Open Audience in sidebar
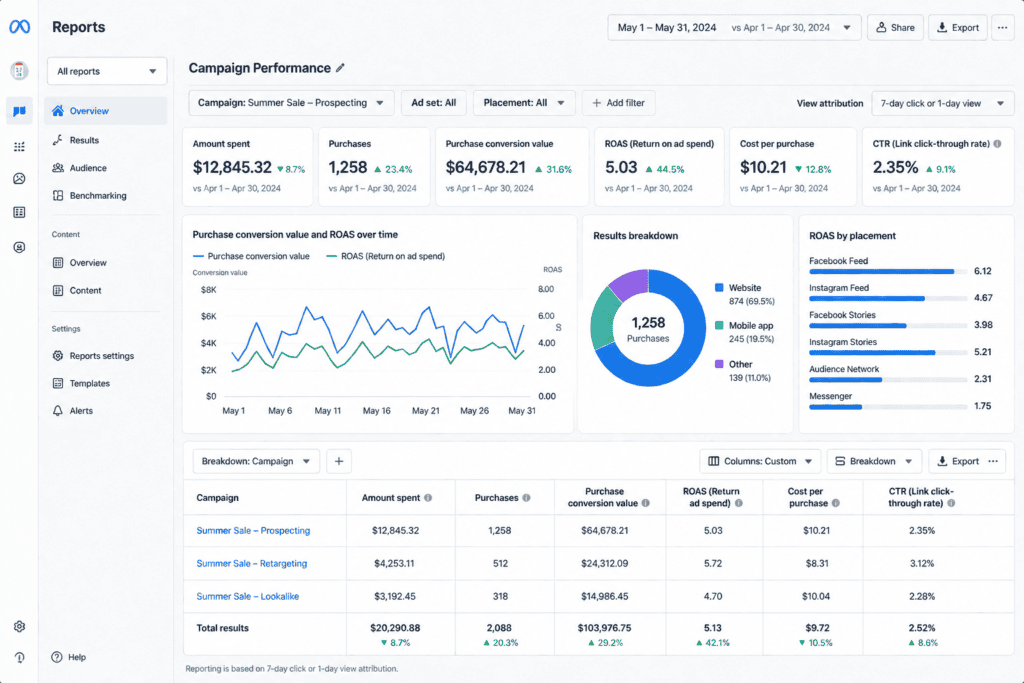 coord(106,168)
